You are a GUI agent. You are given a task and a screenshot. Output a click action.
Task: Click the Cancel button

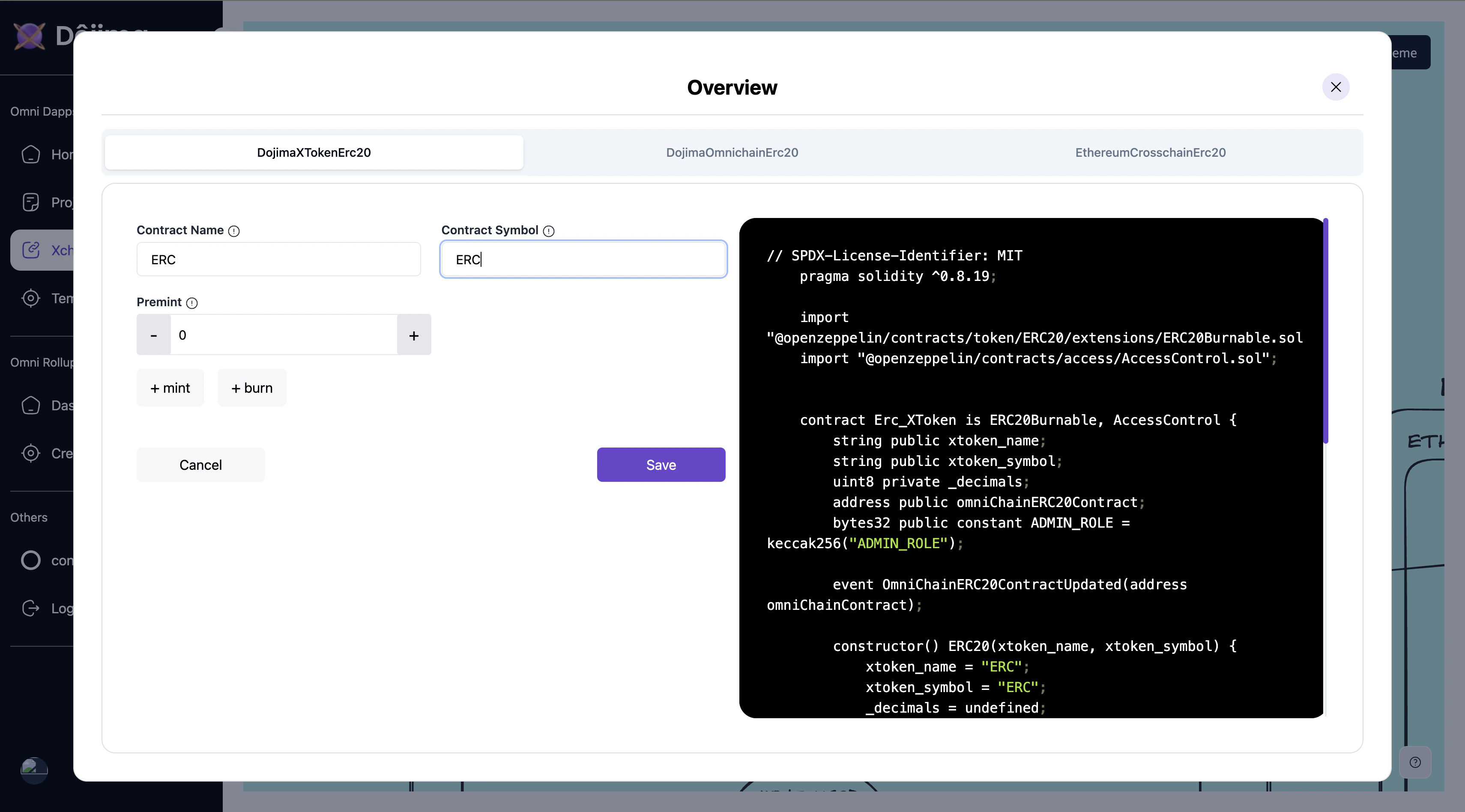coord(200,465)
